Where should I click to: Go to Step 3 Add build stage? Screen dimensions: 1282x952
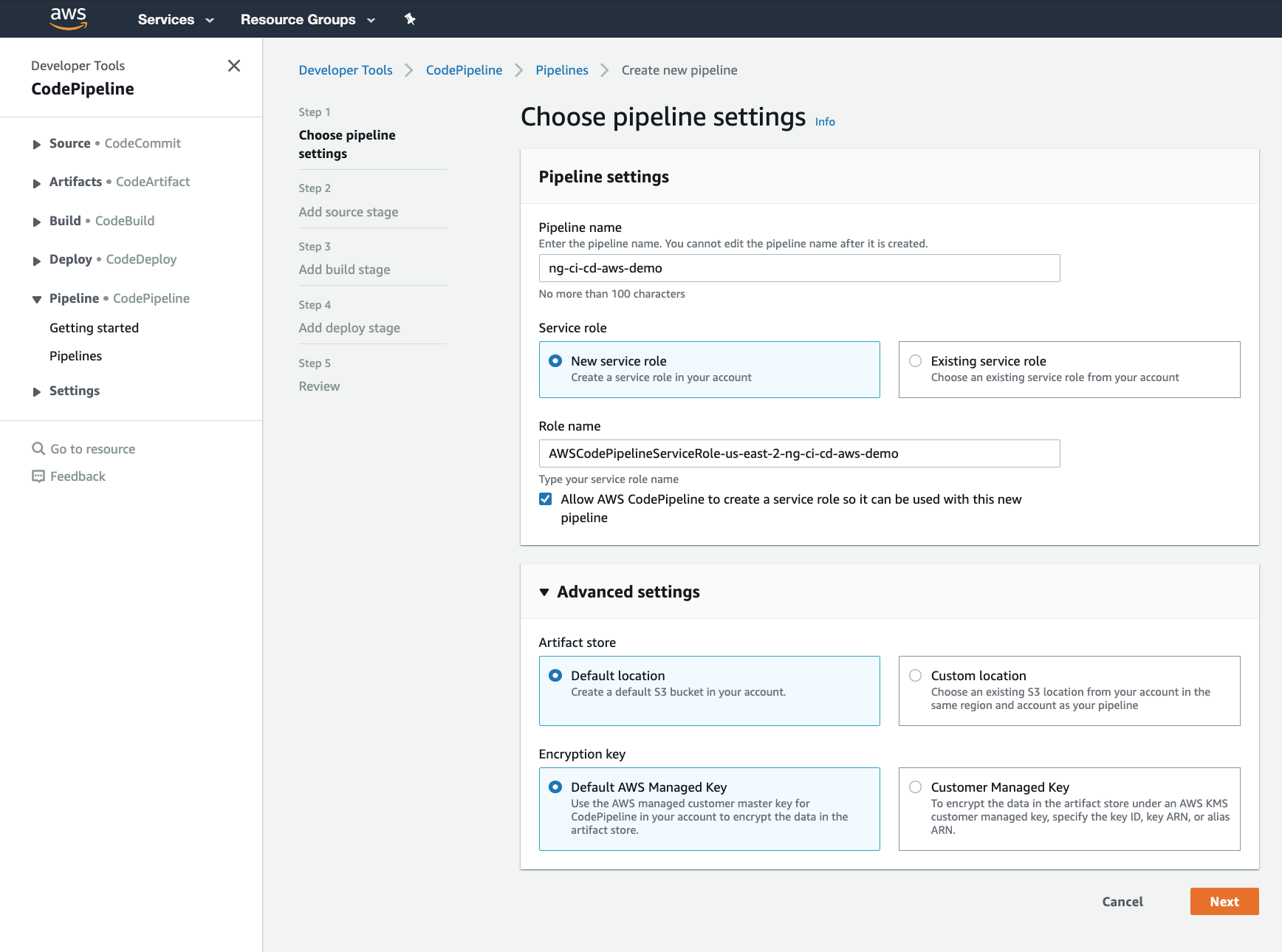coord(344,270)
